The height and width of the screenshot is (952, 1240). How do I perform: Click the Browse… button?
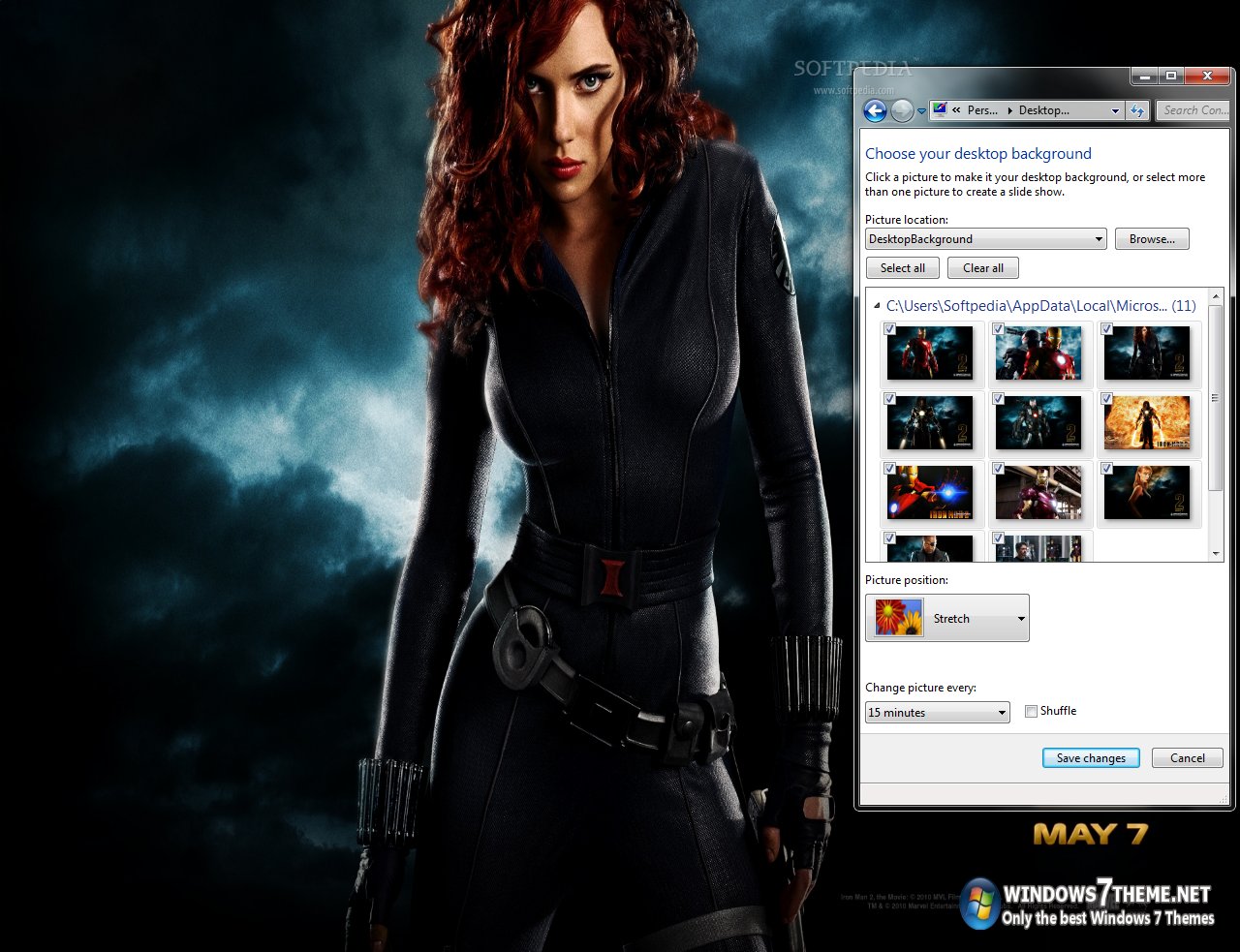pos(1152,239)
